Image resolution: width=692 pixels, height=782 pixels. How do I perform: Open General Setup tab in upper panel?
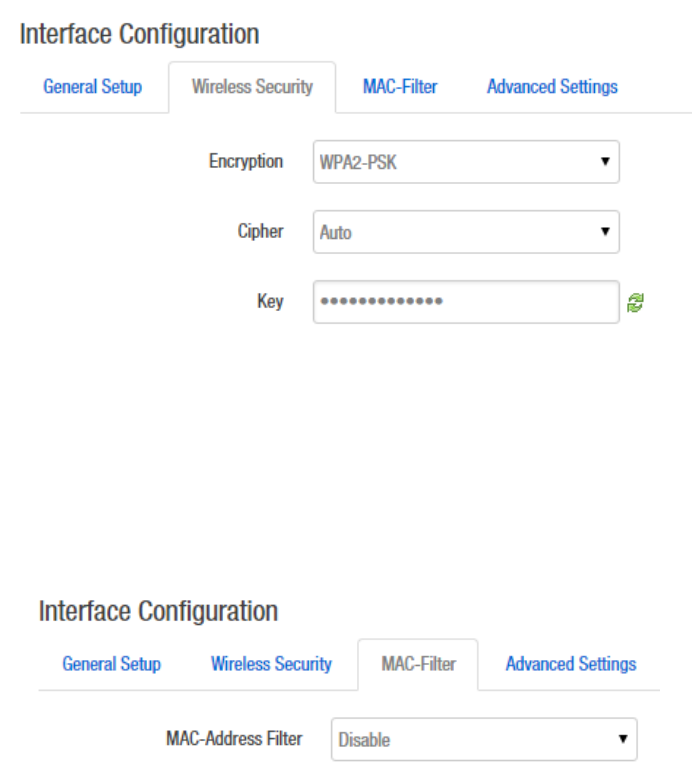pyautogui.click(x=92, y=87)
